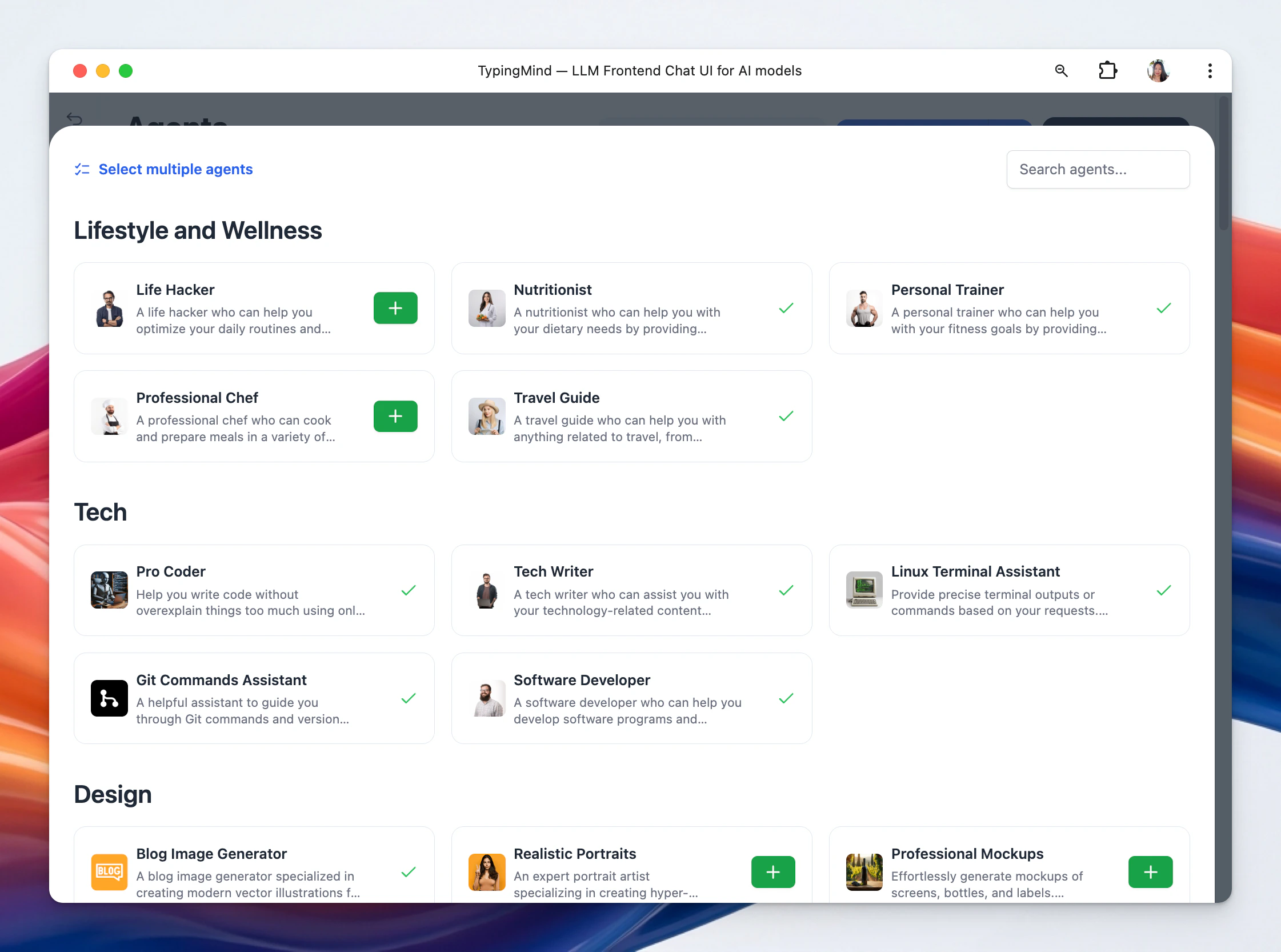The image size is (1281, 952).
Task: Click the Tech Writer avatar
Action: (486, 590)
